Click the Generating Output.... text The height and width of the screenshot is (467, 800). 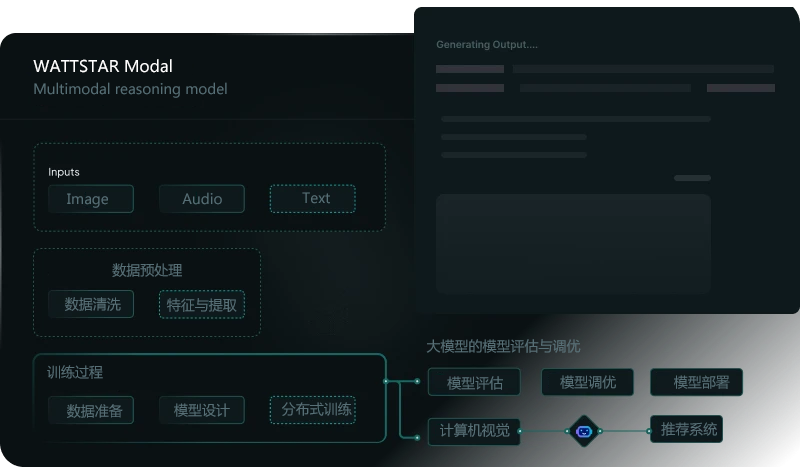coord(487,44)
